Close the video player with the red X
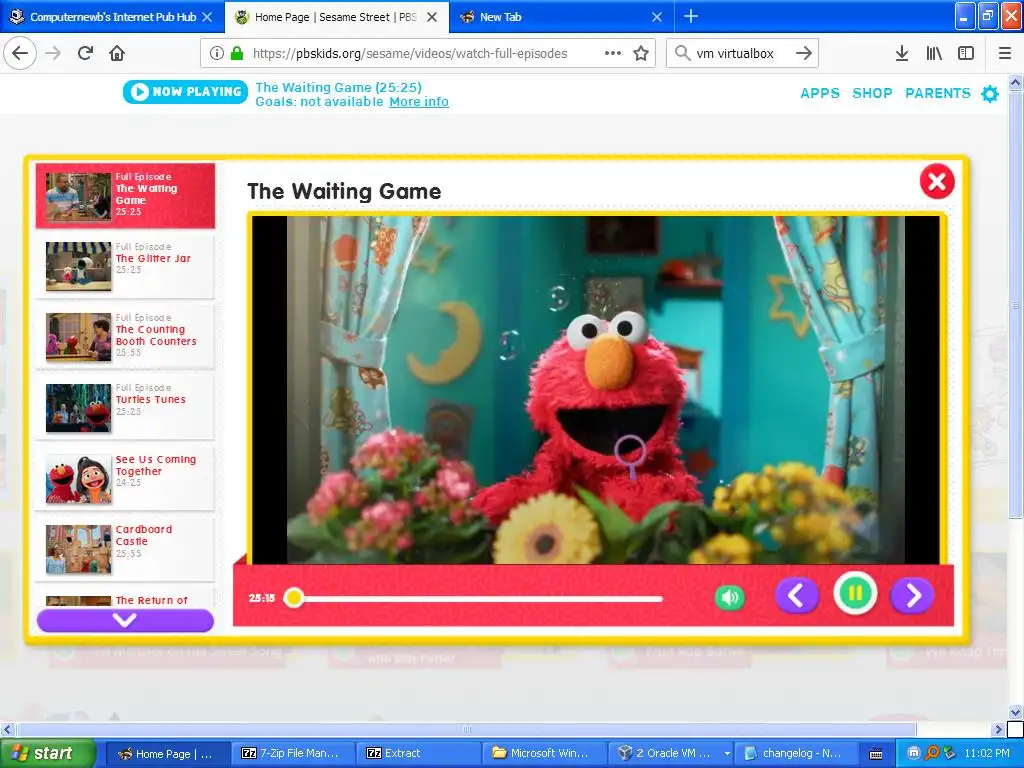 tap(937, 182)
